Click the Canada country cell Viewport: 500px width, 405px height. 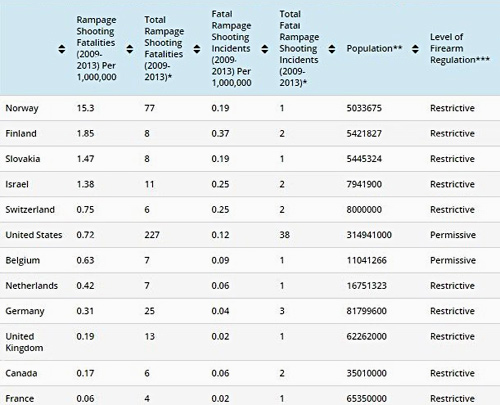coord(21,373)
